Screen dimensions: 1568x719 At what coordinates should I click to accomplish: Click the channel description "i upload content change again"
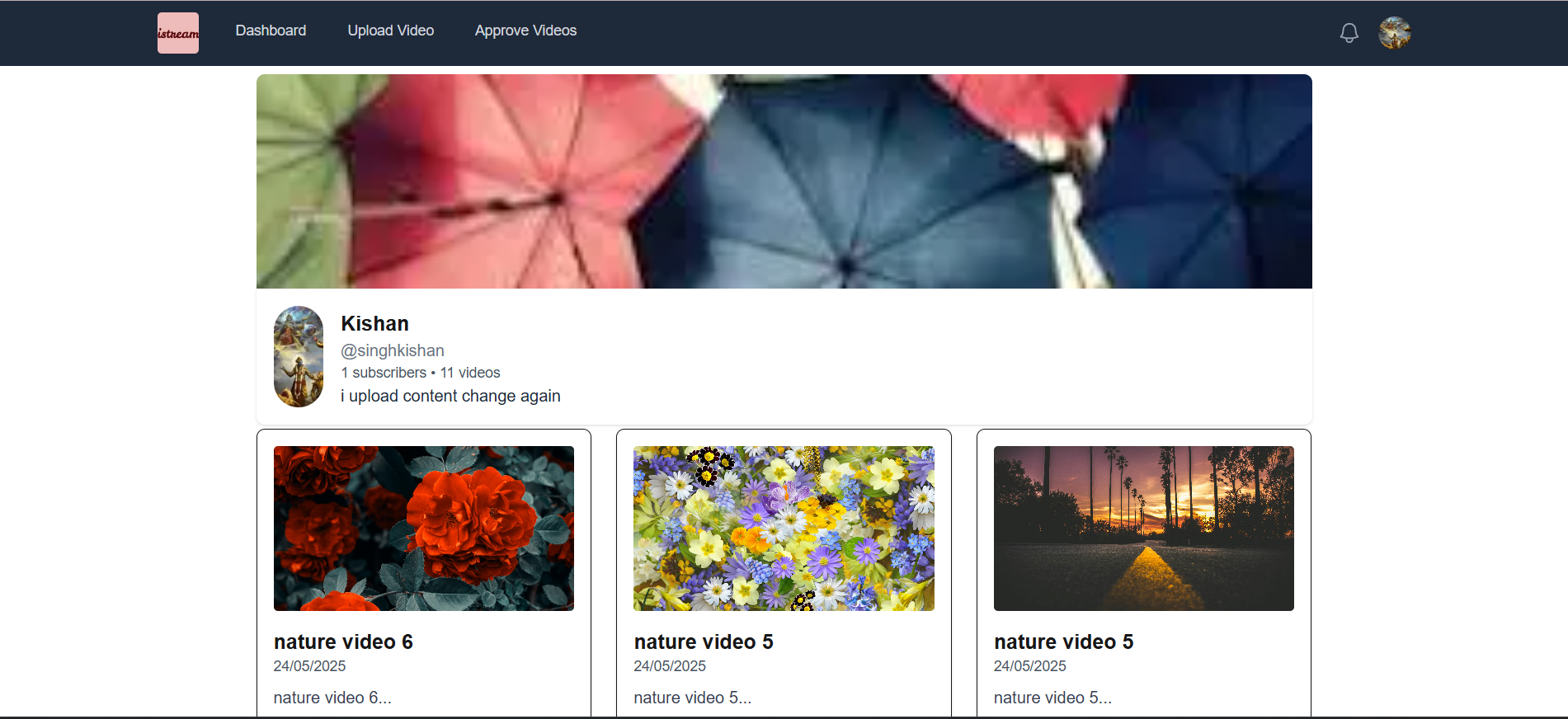coord(450,396)
